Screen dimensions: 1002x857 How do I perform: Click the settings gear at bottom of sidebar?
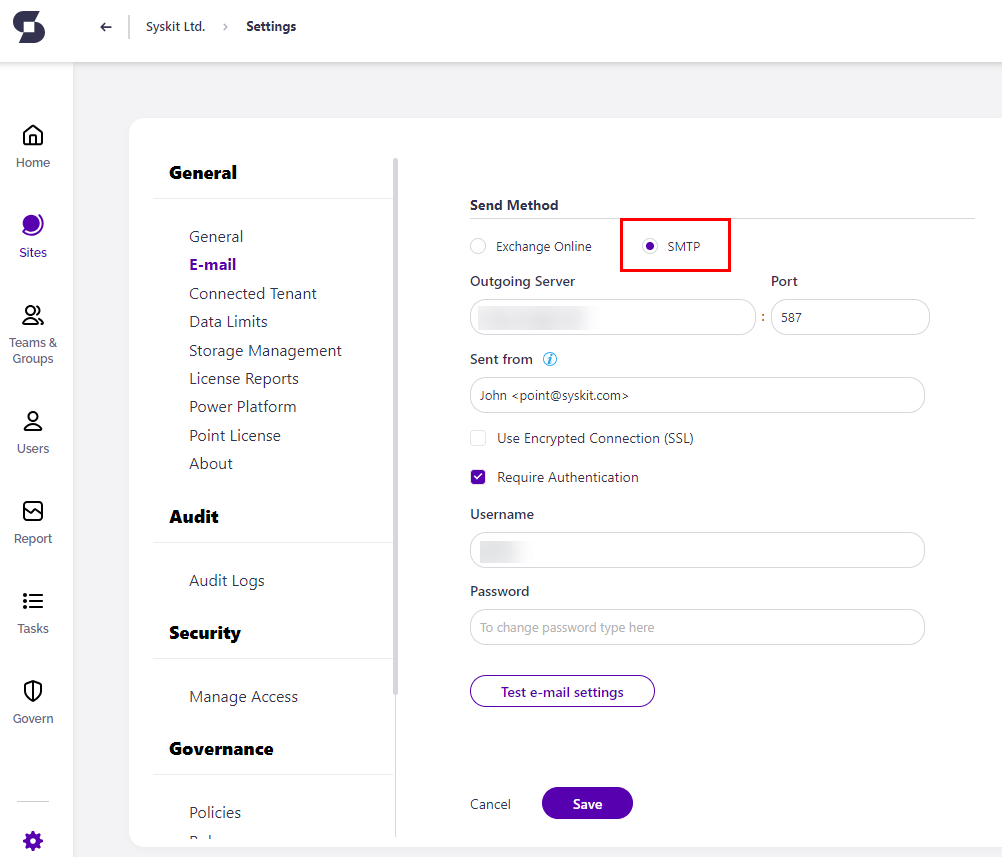[33, 841]
